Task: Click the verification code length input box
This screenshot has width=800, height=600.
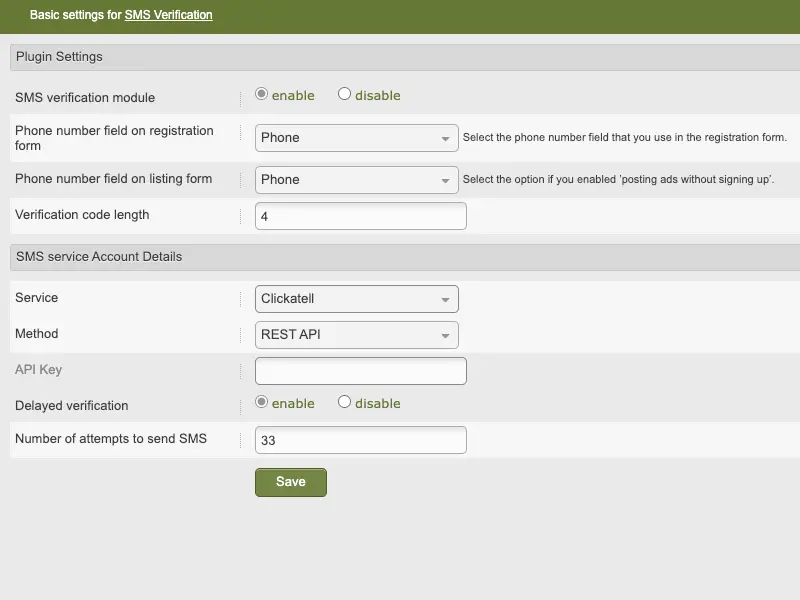Action: point(360,216)
